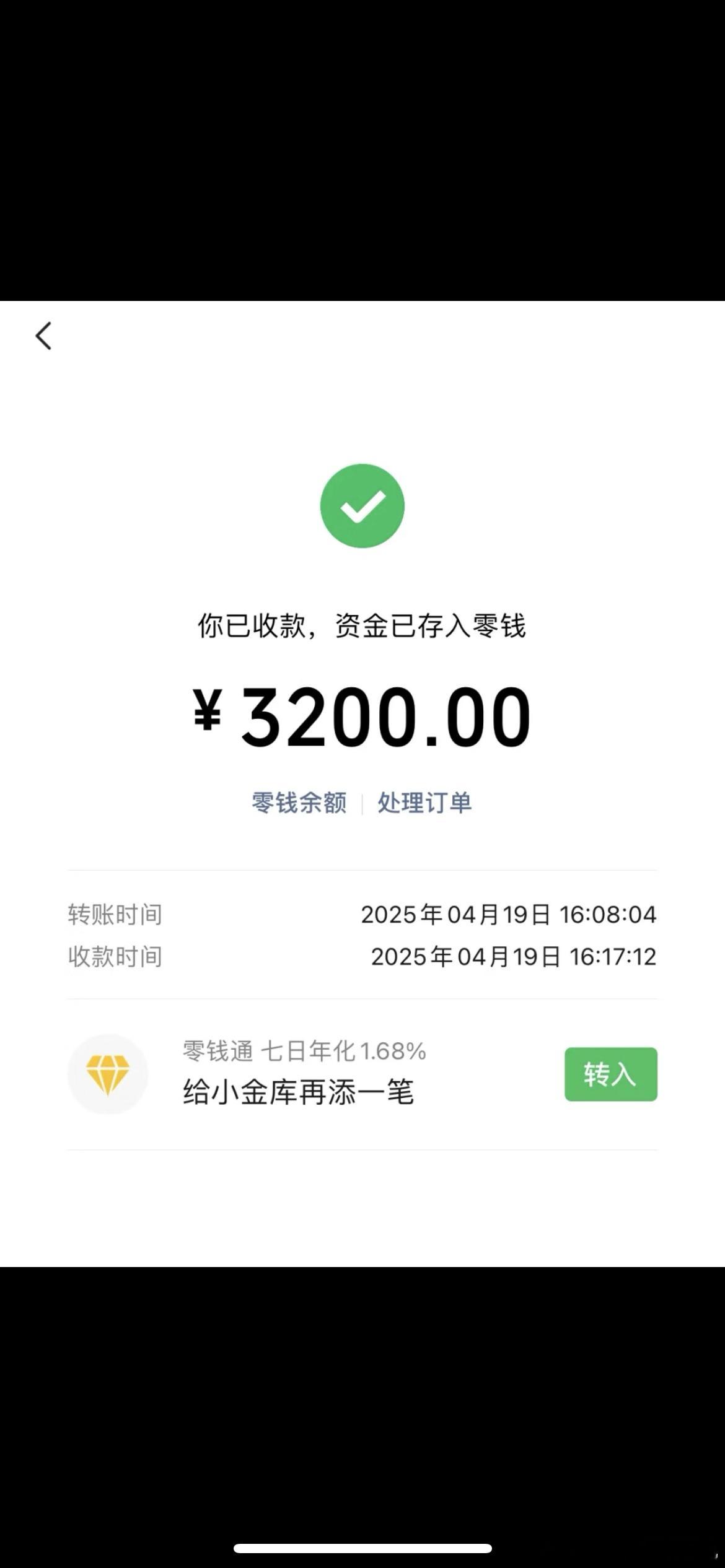This screenshot has width=725, height=1568.
Task: Tap the white home indicator bar
Action: coord(362,1548)
